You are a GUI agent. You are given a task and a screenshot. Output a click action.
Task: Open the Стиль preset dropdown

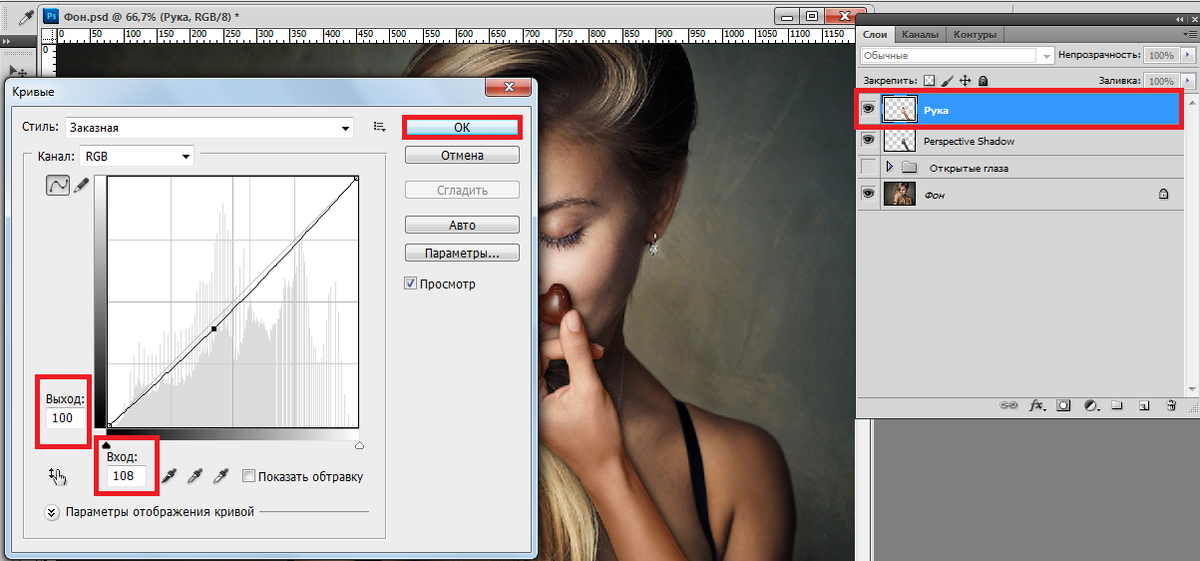tap(346, 128)
